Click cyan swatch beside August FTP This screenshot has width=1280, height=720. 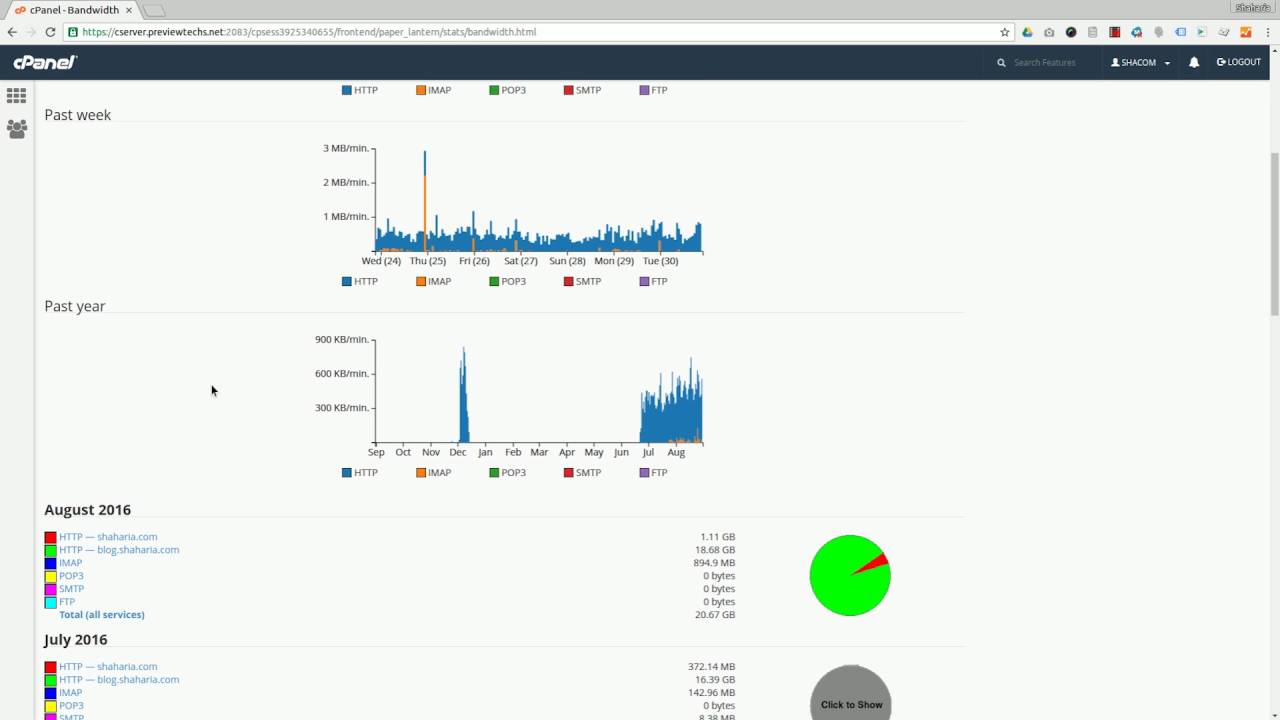click(50, 603)
